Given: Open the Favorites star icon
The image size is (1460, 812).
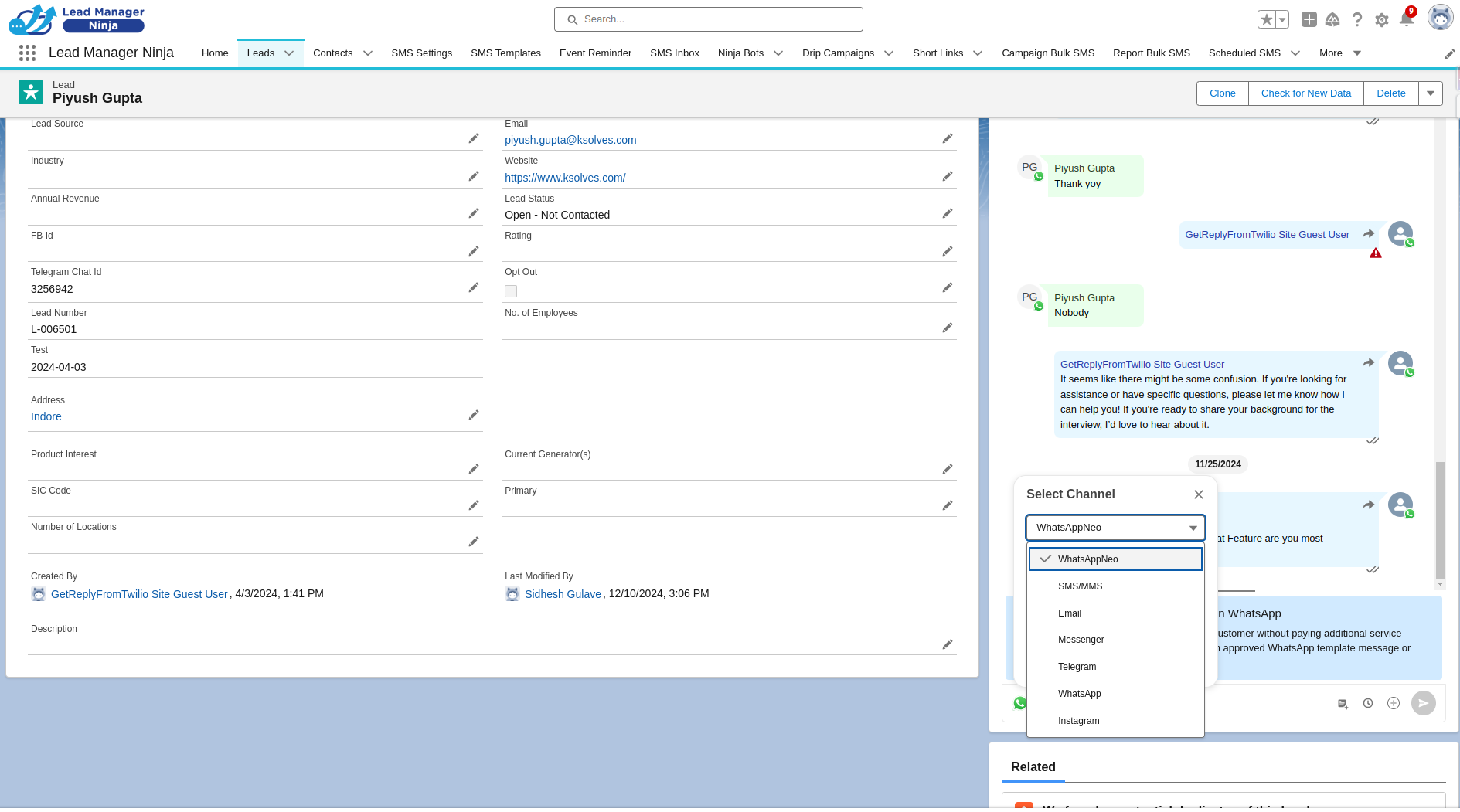Looking at the screenshot, I should (x=1266, y=19).
